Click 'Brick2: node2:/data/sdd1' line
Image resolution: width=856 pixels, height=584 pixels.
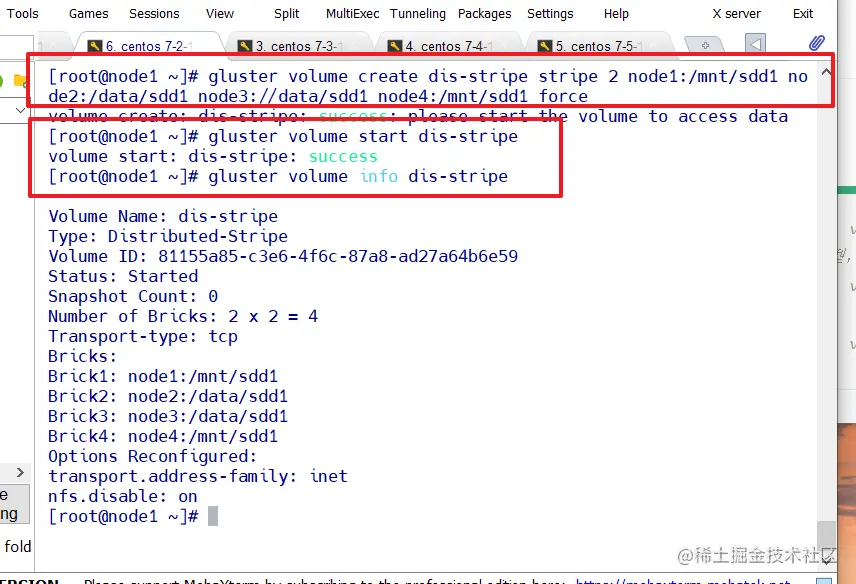pyautogui.click(x=168, y=396)
